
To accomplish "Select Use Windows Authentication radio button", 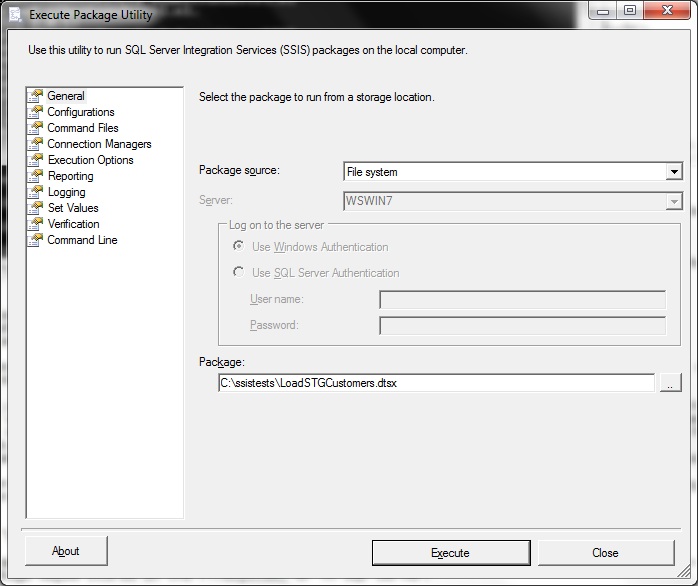I will 238,247.
